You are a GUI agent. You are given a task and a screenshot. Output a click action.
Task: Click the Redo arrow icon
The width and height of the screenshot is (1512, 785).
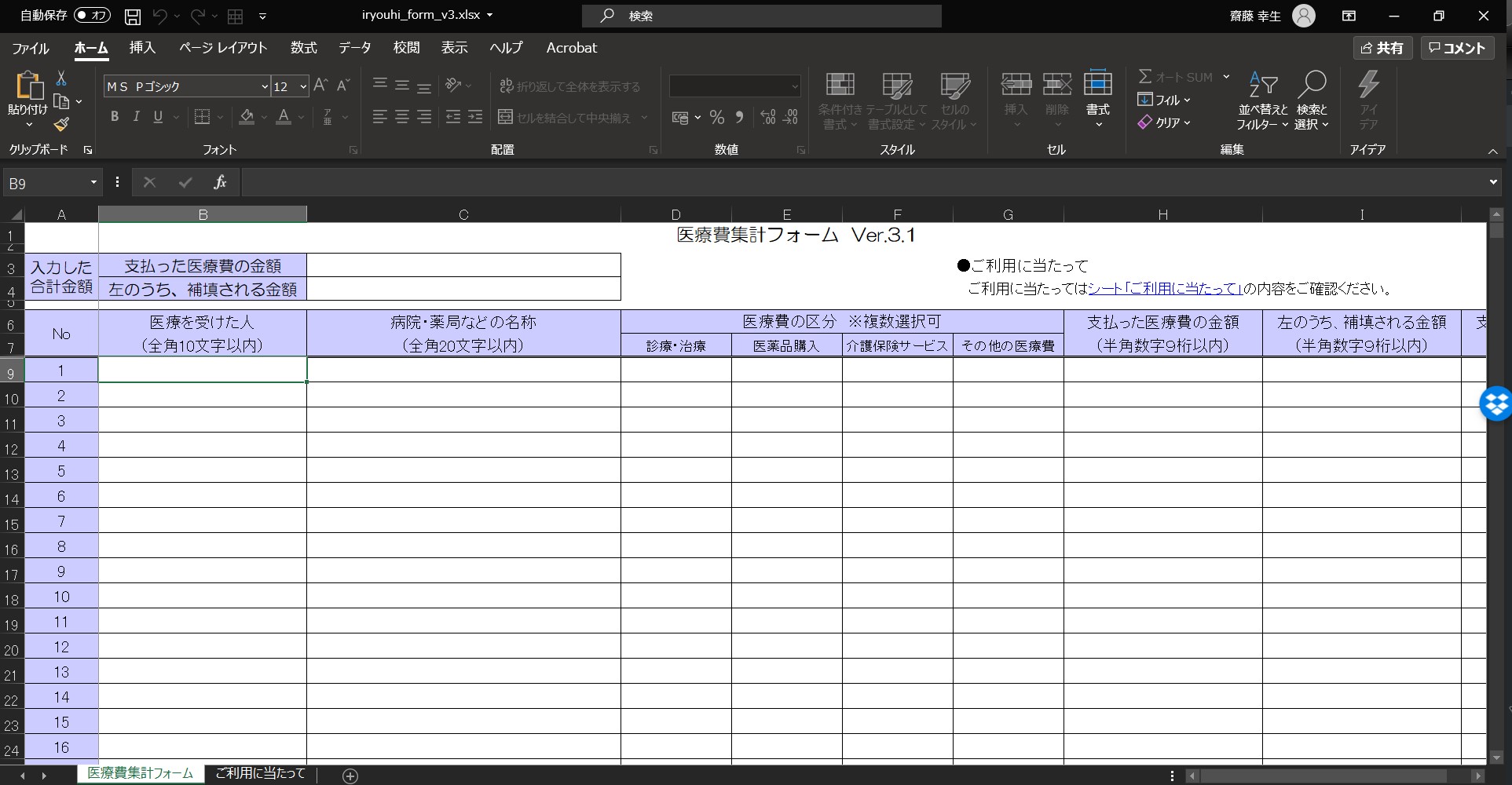197,16
